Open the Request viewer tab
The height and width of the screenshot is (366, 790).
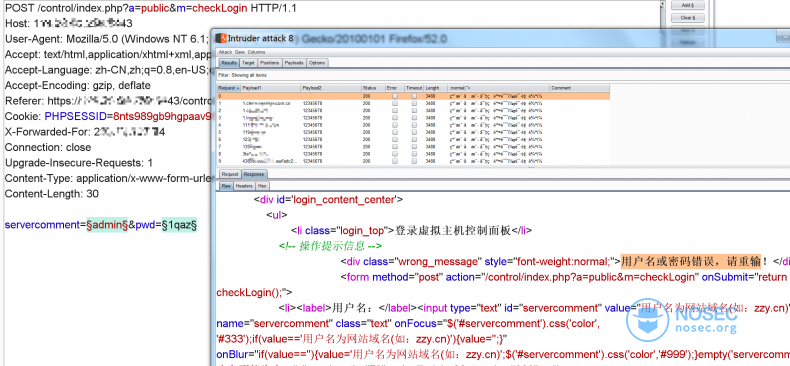230,174
